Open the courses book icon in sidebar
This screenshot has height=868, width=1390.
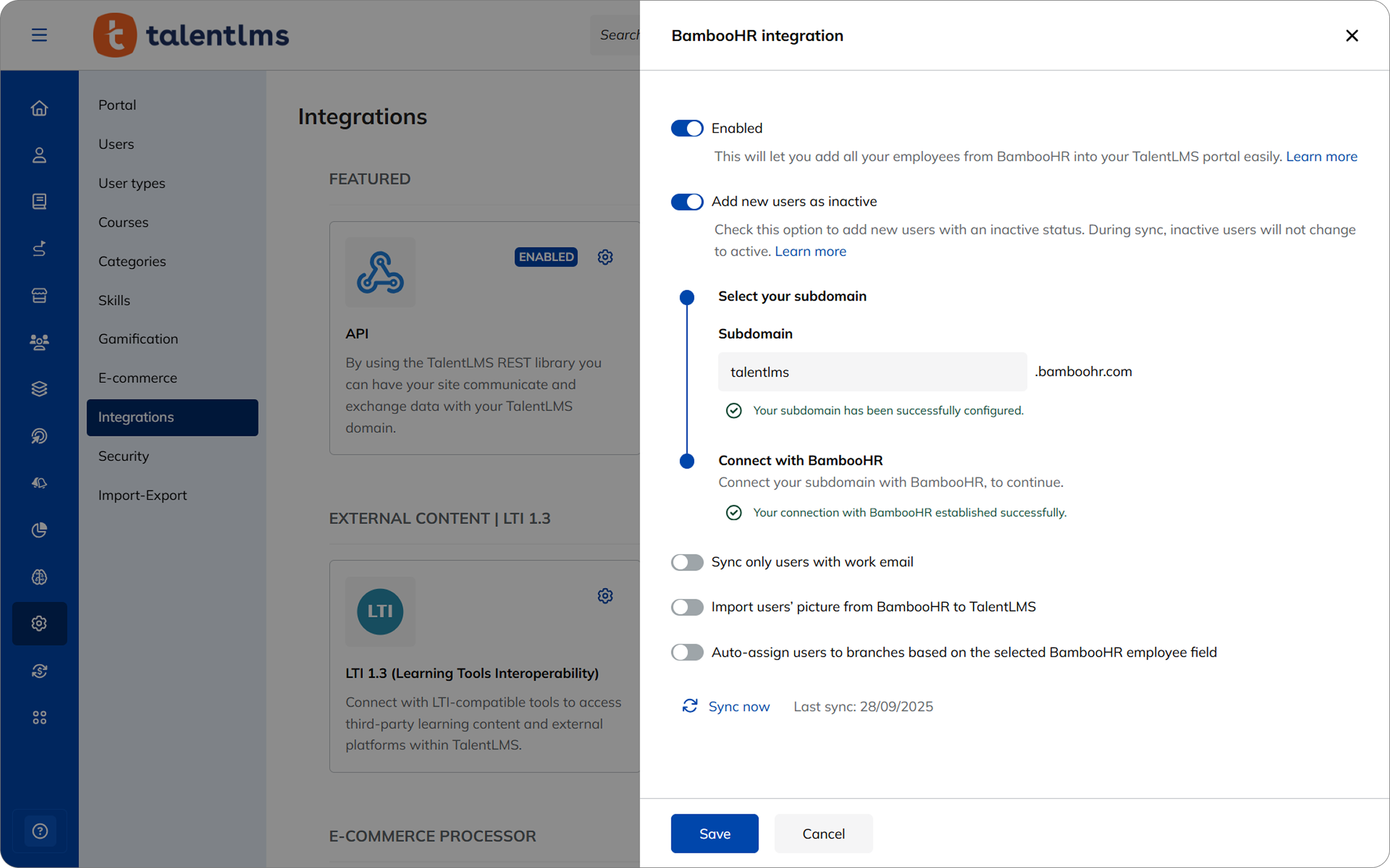point(39,202)
